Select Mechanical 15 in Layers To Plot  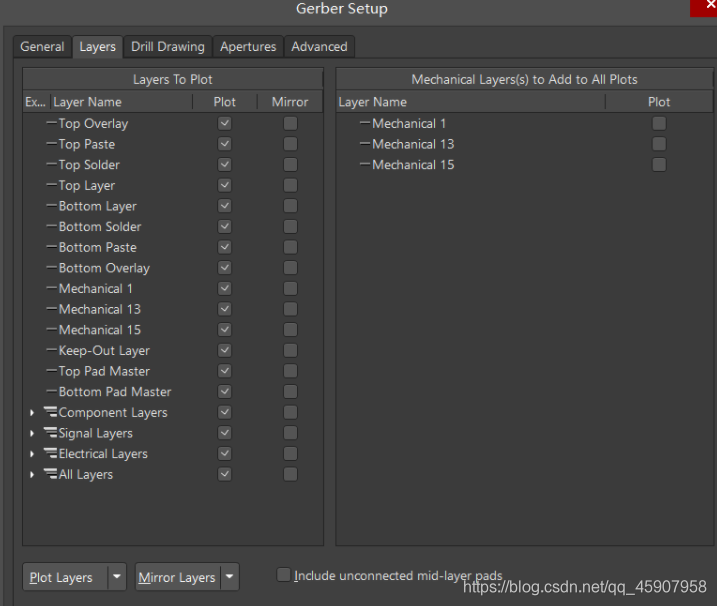[x=173, y=330]
